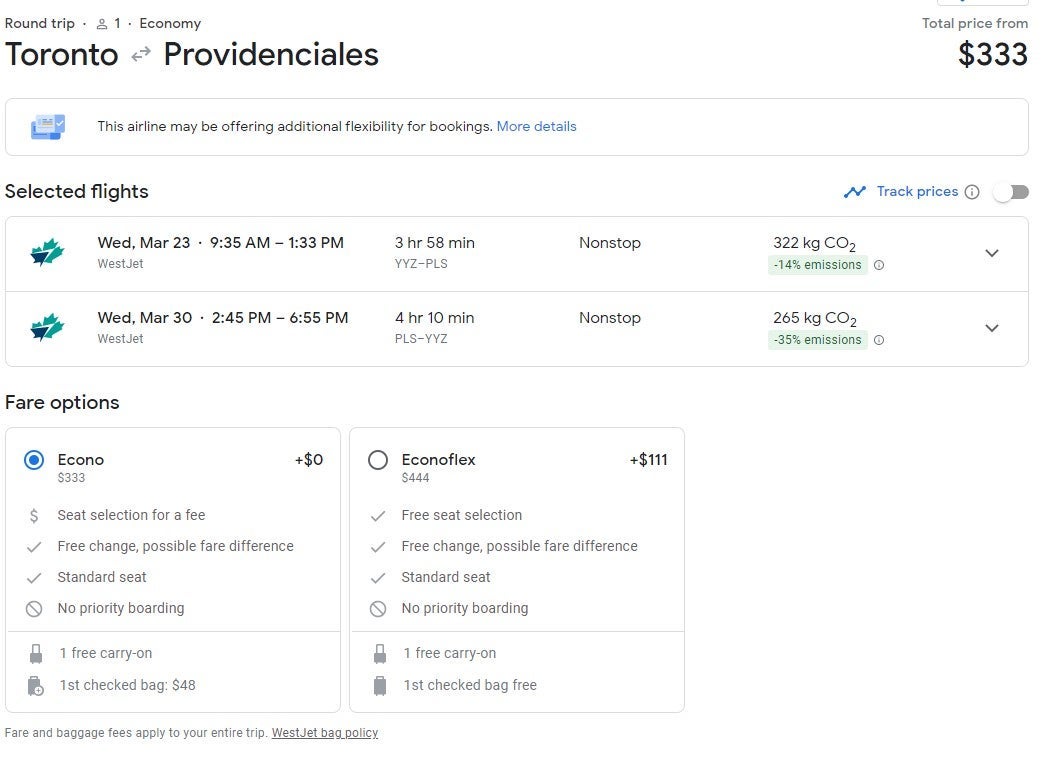
Task: Click the Track prices label
Action: [x=917, y=192]
